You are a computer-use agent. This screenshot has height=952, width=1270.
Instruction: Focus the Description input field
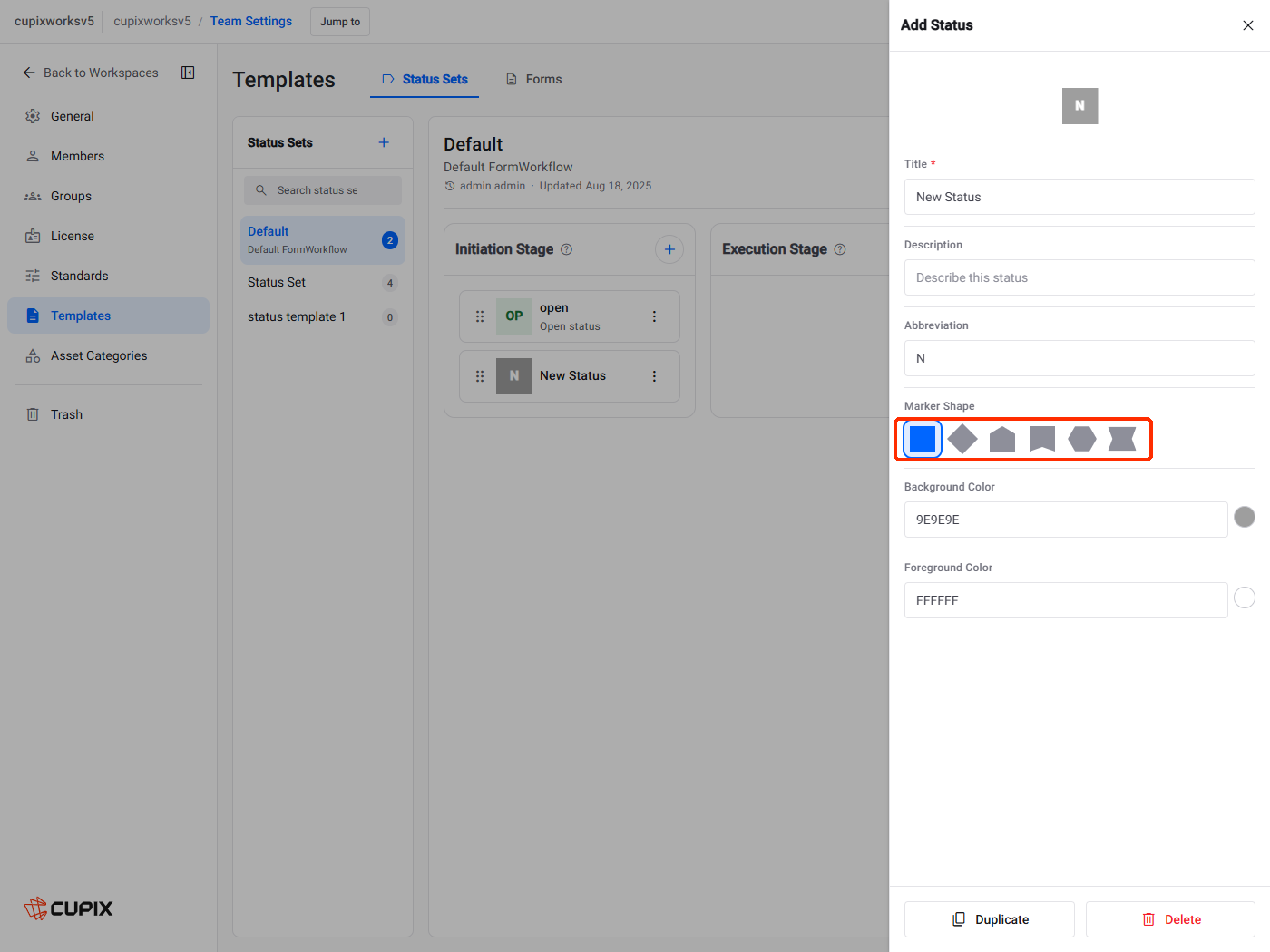coord(1079,277)
